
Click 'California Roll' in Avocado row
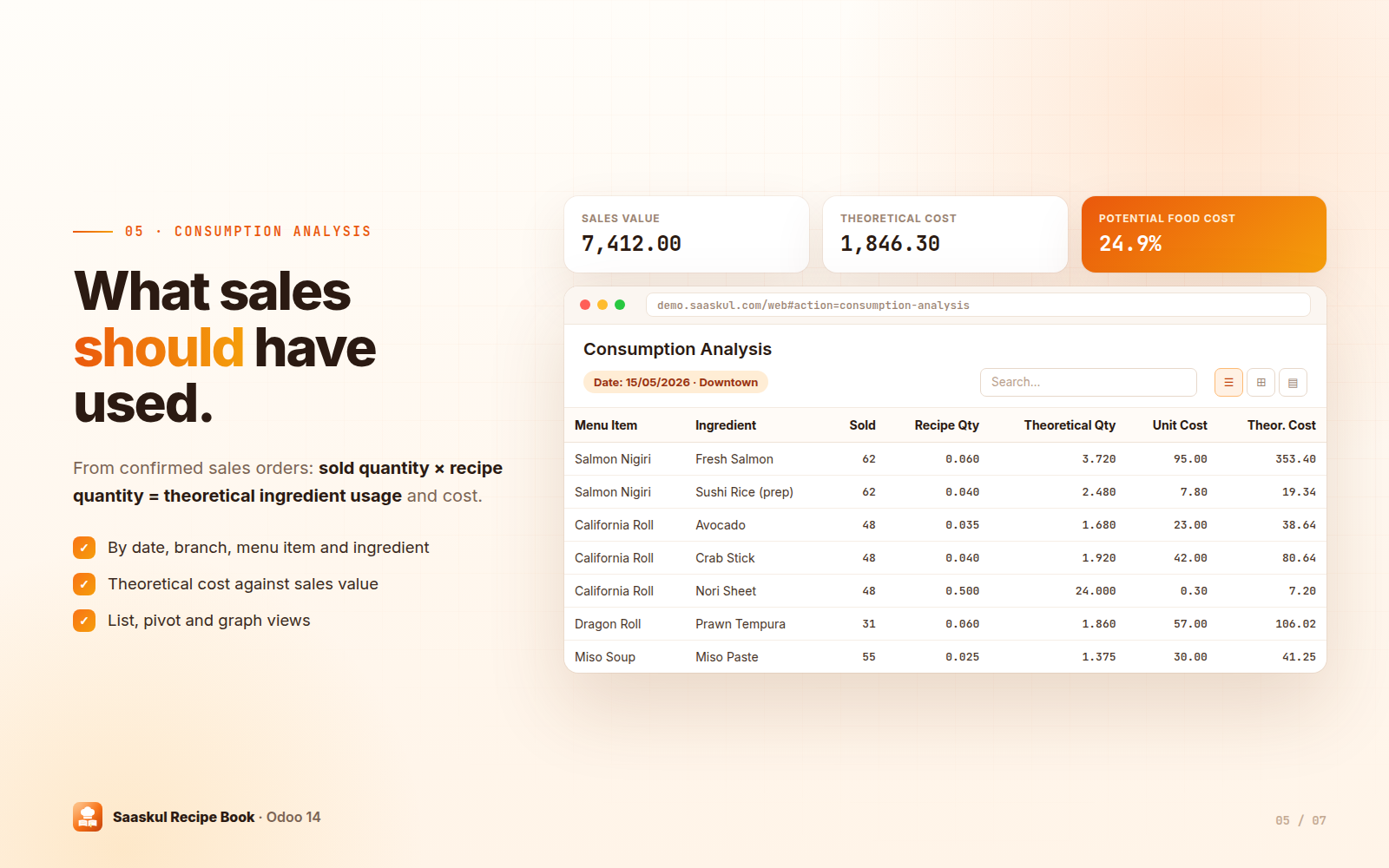point(614,525)
